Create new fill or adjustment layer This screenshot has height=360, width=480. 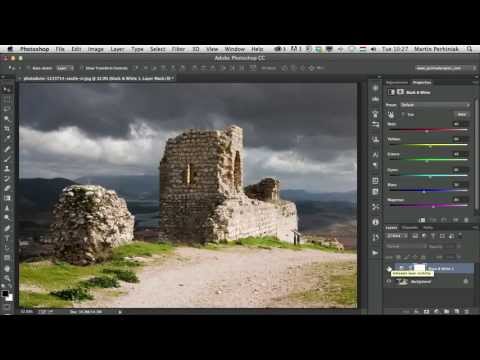436,311
